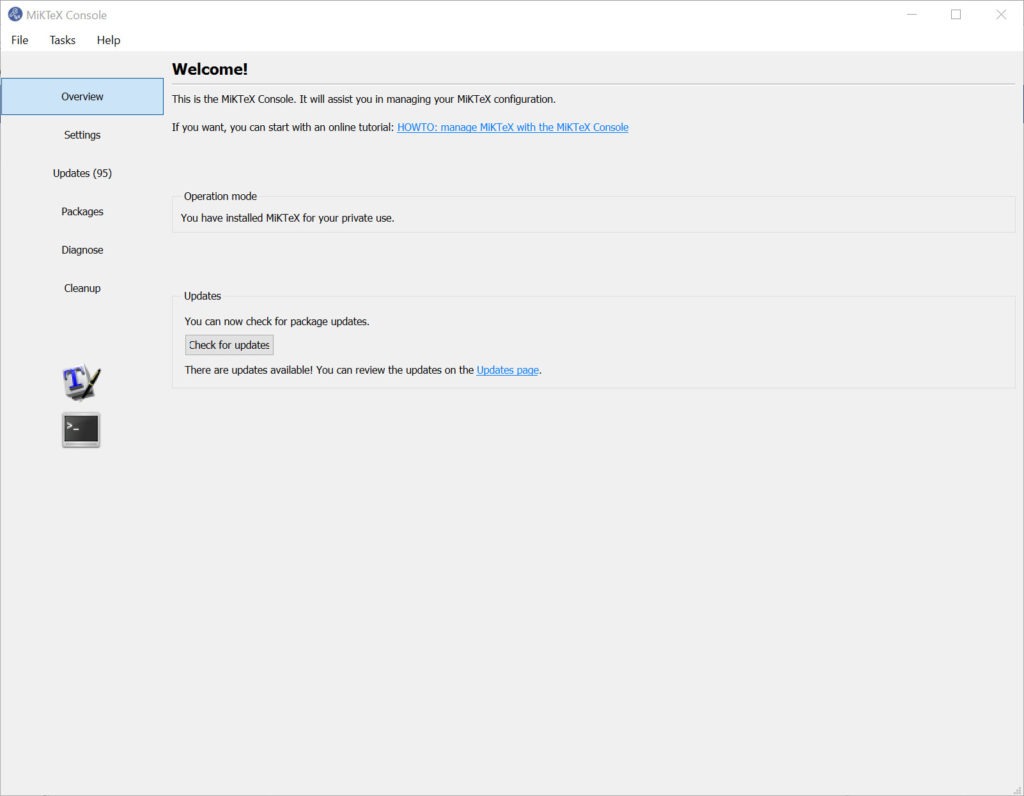Image resolution: width=1024 pixels, height=796 pixels.
Task: Go to the Updates (95) page
Action: point(82,173)
